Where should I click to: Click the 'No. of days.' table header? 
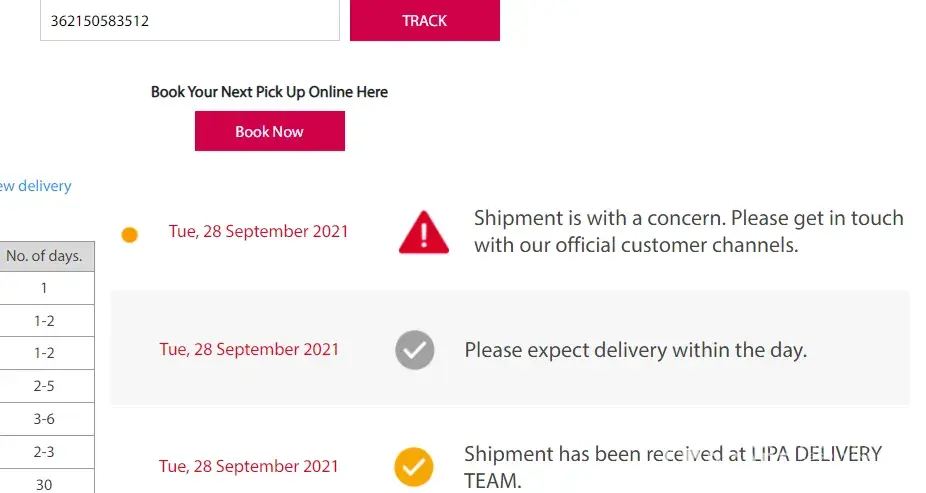point(44,256)
